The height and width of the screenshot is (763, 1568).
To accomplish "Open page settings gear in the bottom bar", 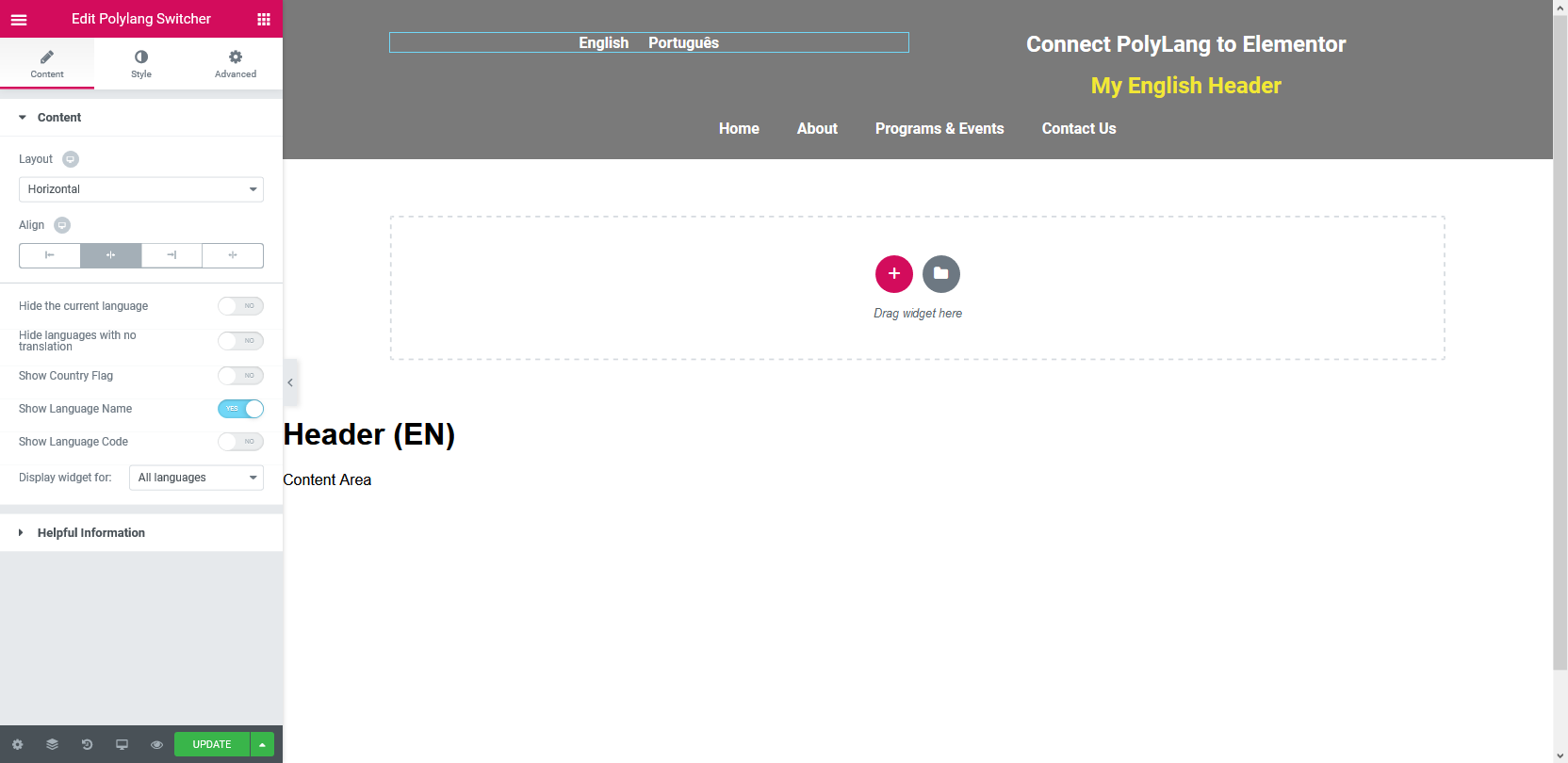I will click(17, 744).
